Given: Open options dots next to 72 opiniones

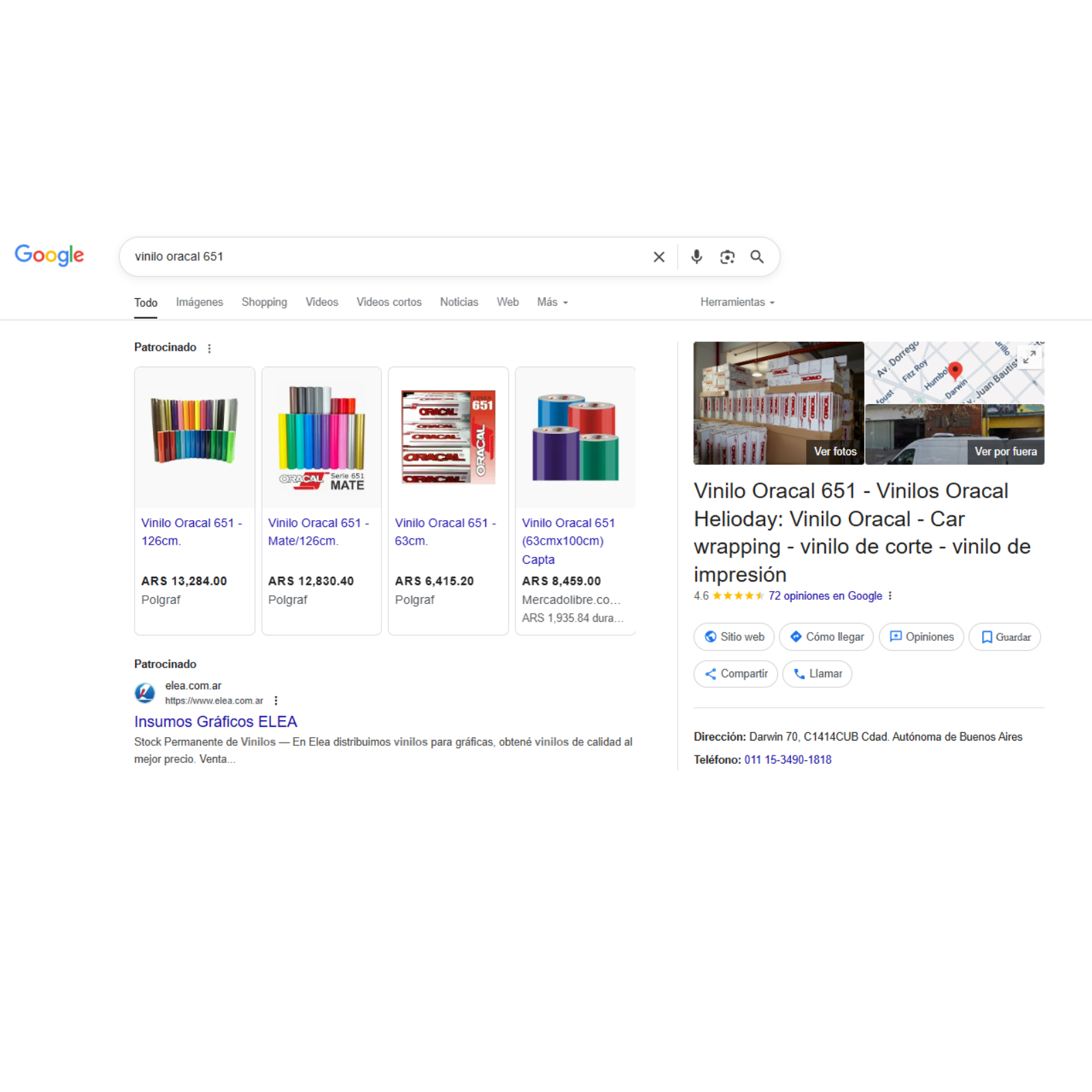Looking at the screenshot, I should pos(890,596).
